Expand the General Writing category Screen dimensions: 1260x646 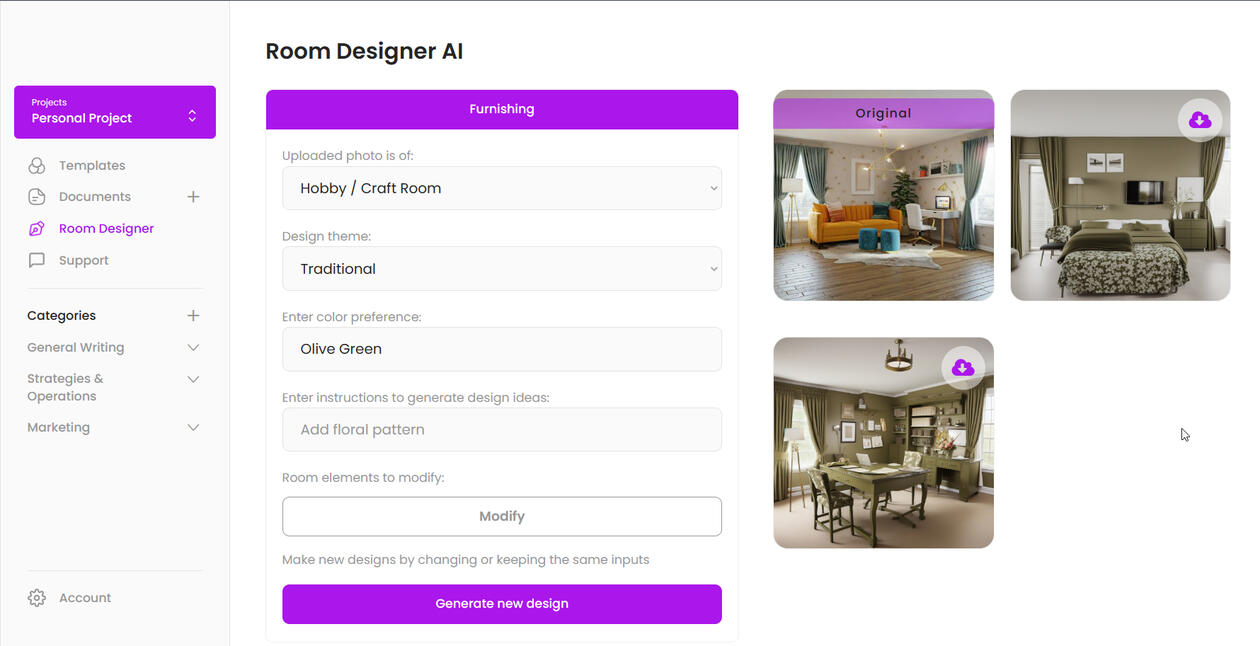tap(194, 348)
